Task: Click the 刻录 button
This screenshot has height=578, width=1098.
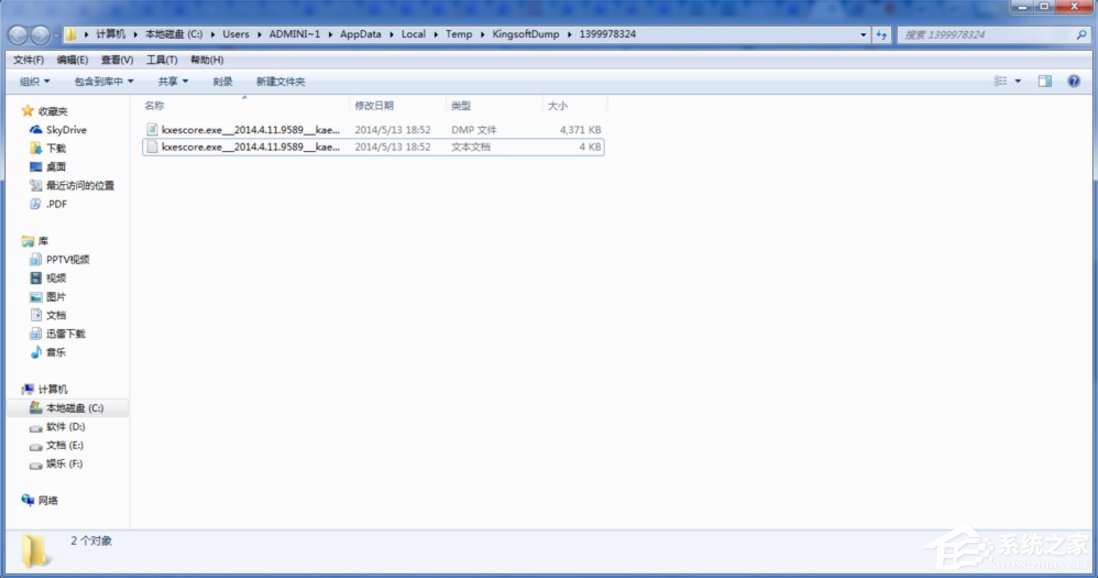Action: (x=222, y=81)
